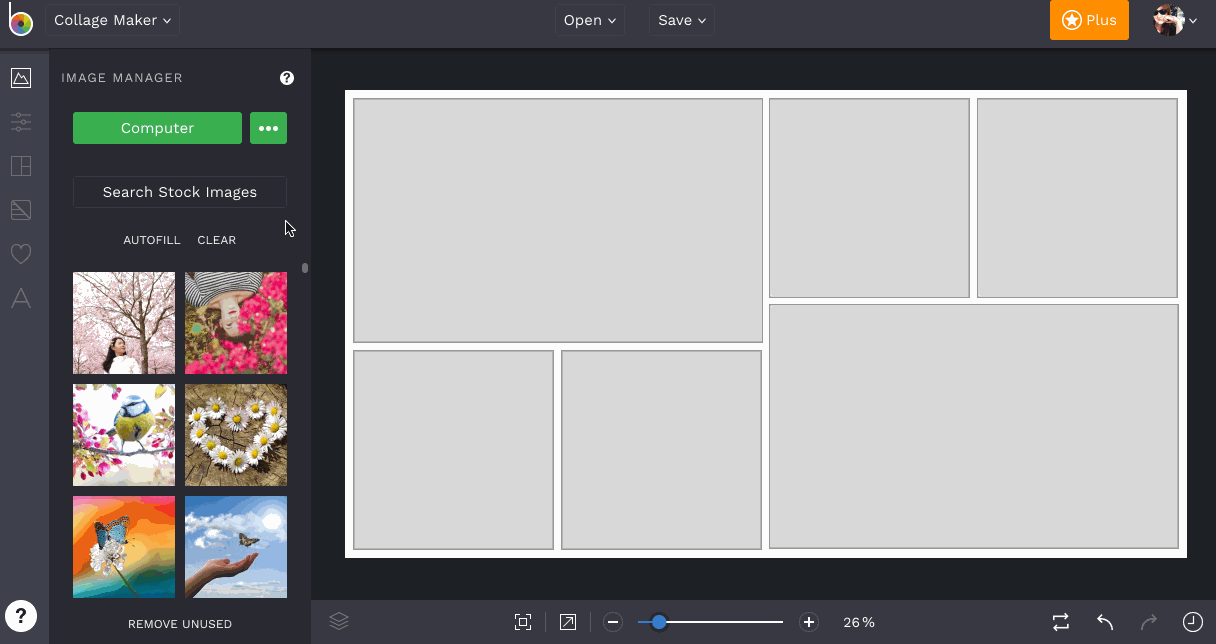Click REMOVE UNUSED at panel bottom

[180, 624]
